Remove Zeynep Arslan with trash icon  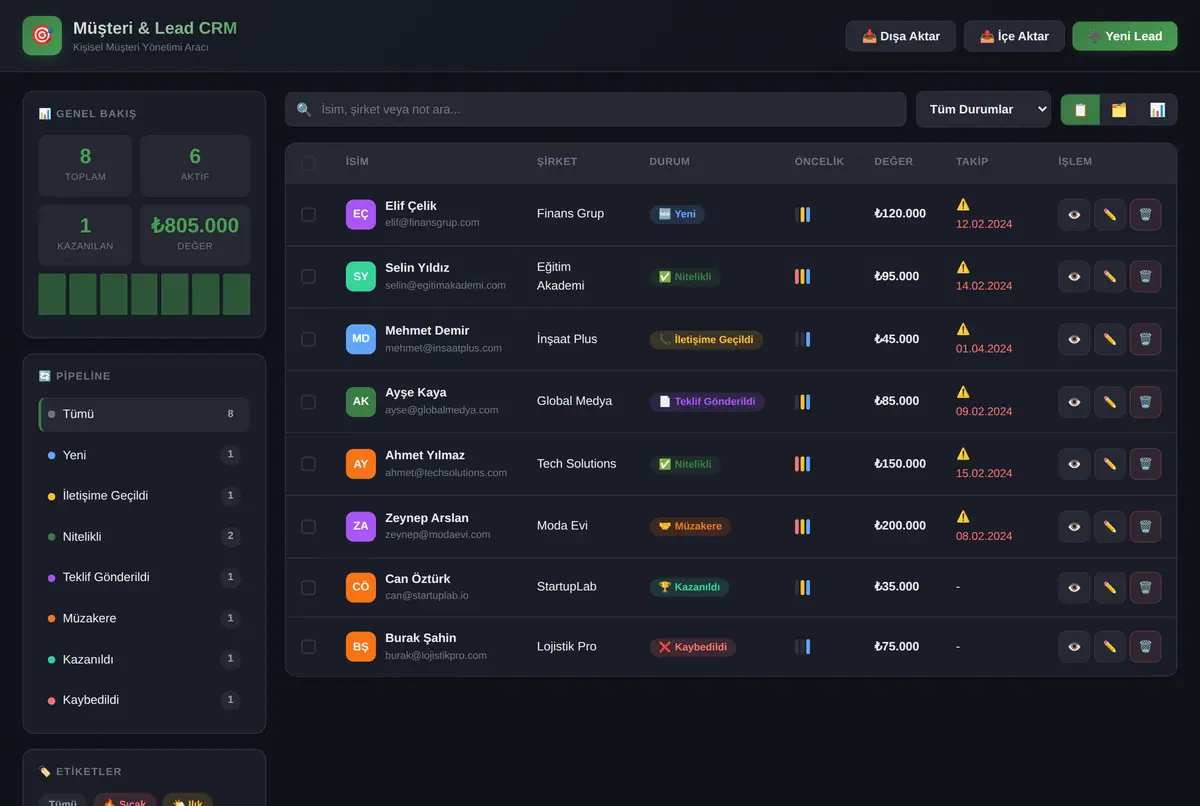point(1146,526)
